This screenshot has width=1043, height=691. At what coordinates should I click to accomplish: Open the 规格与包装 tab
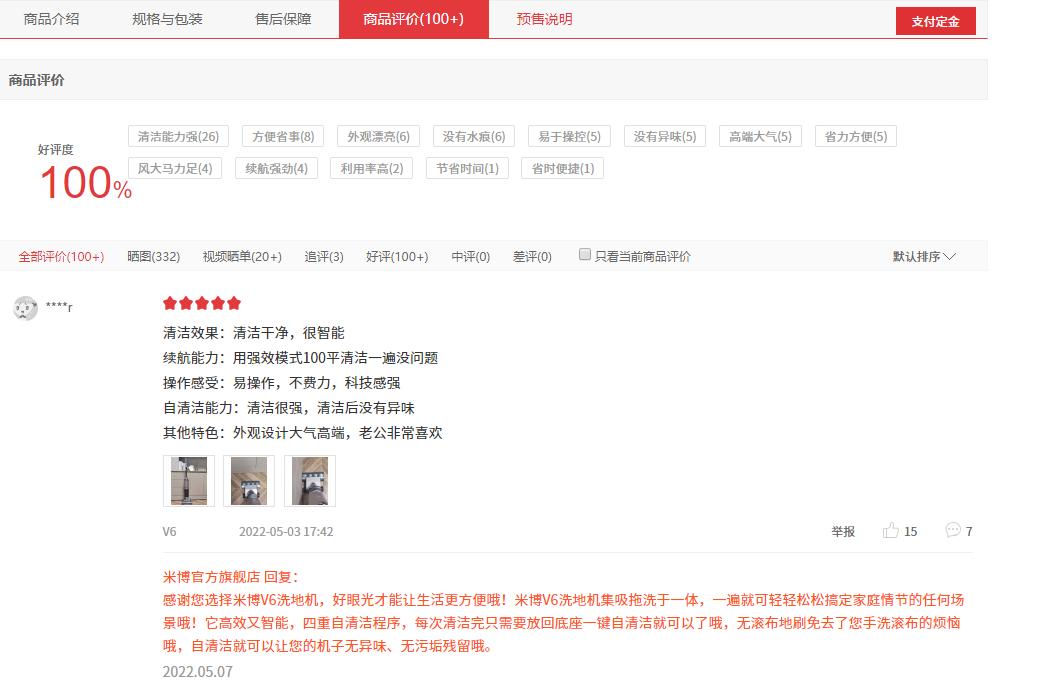[166, 18]
